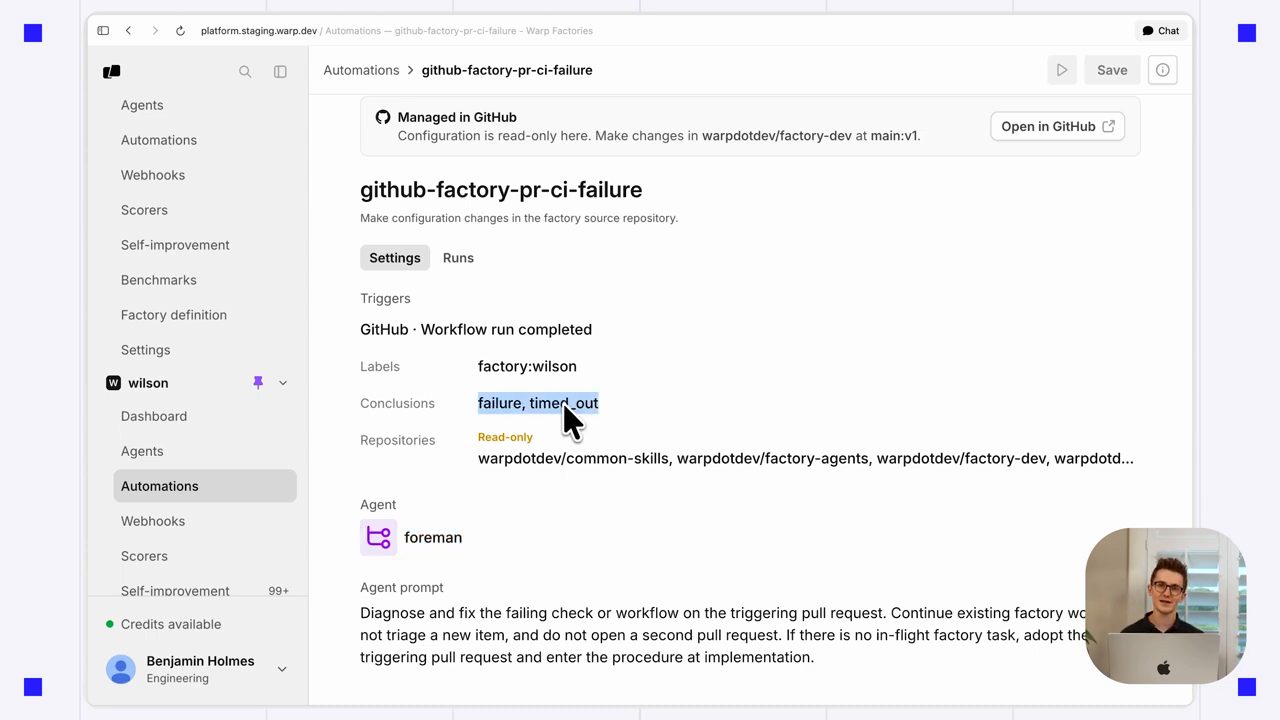Toggle the browser sidebar icon left of the back arrow

(x=103, y=31)
